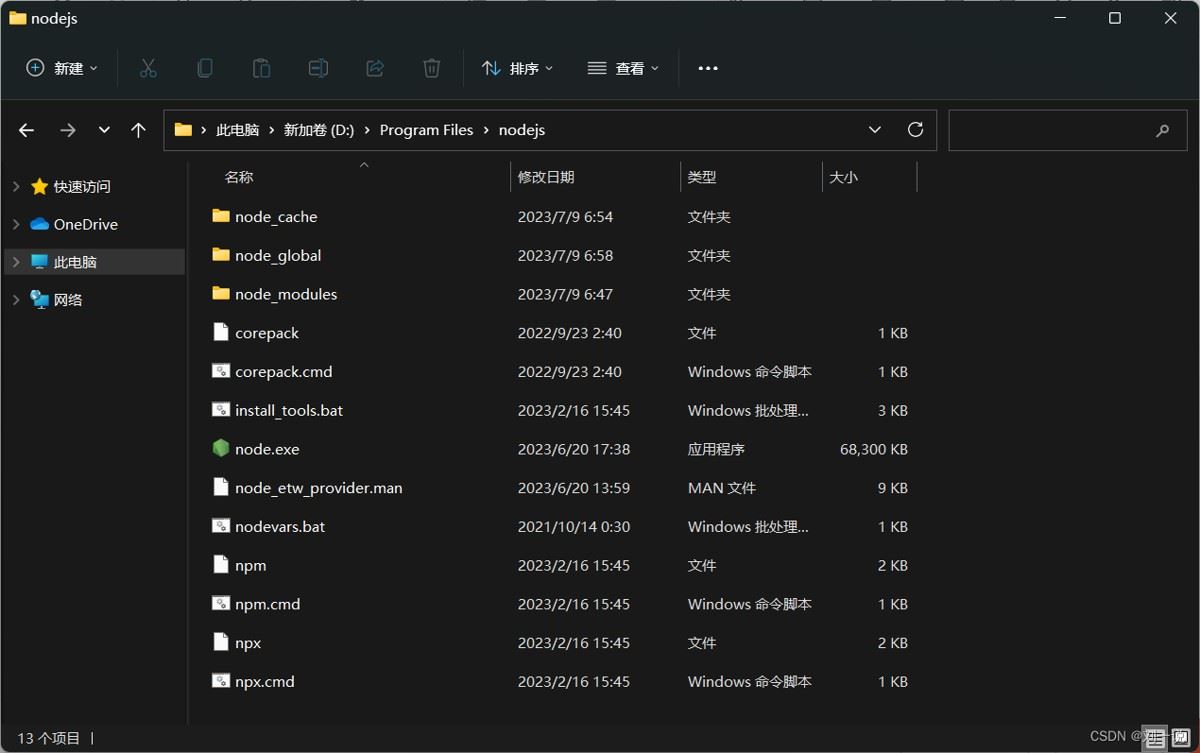Open address bar history dropdown

875,130
